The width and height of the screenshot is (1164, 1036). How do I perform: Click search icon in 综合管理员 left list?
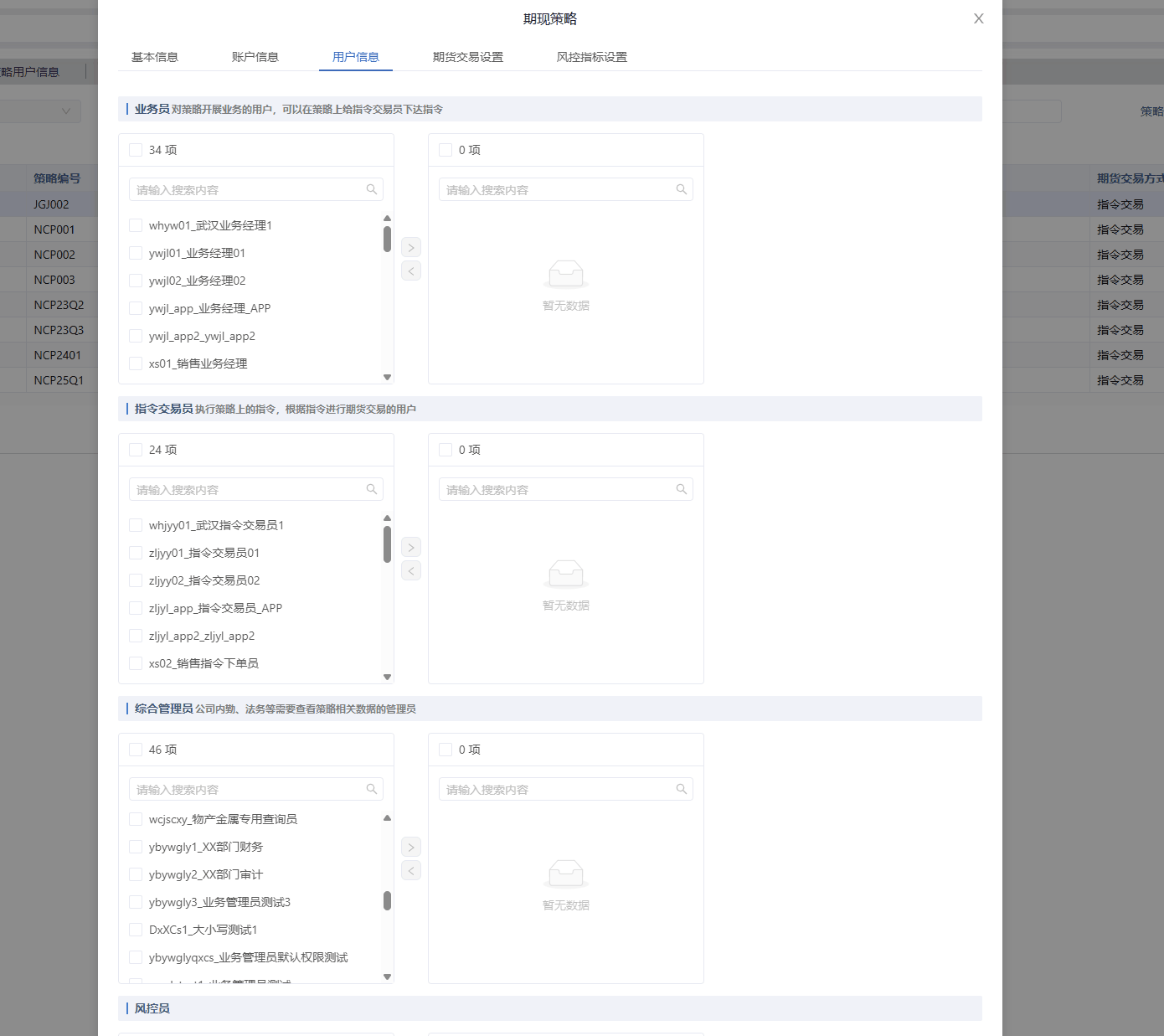(372, 789)
